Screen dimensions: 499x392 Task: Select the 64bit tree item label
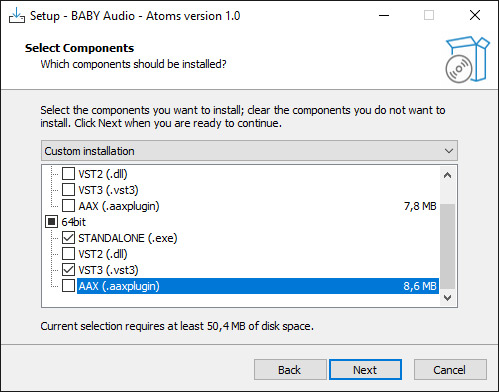74,222
